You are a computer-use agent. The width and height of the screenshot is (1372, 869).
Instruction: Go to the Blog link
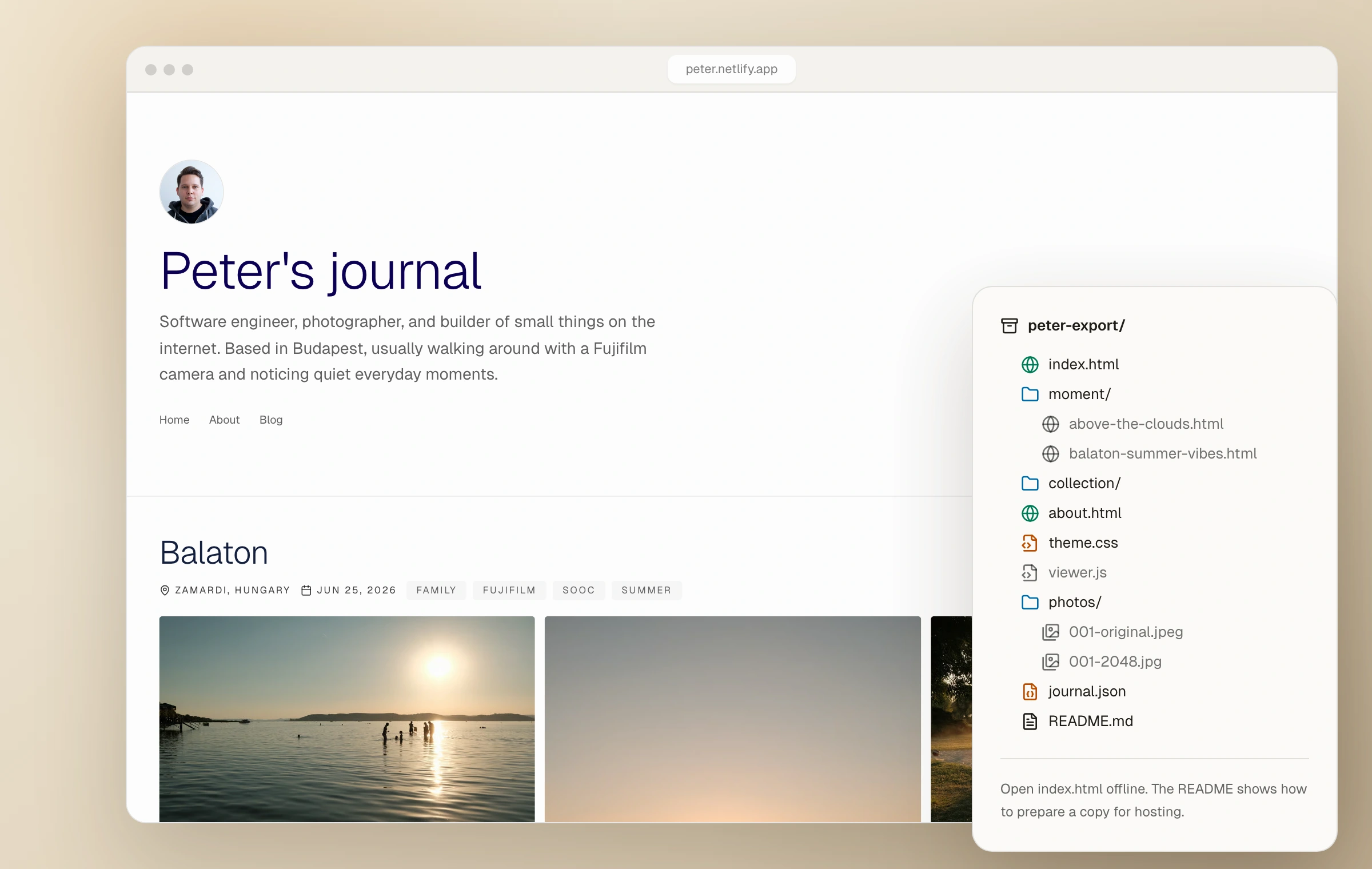point(271,420)
